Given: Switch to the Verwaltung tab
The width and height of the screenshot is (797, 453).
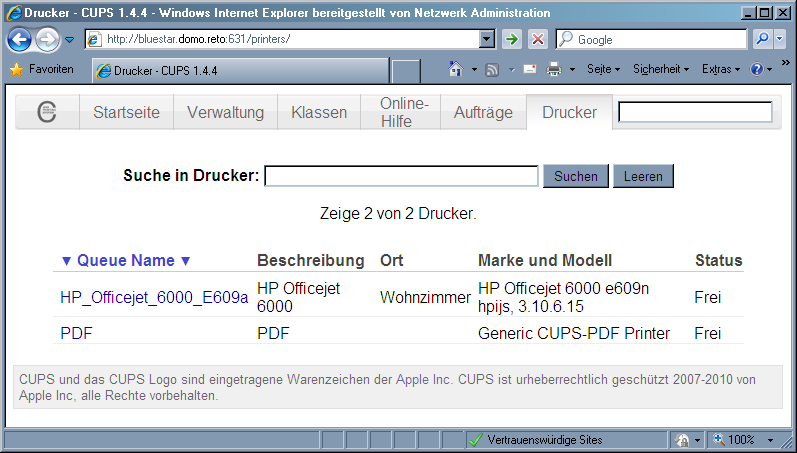Looking at the screenshot, I should 225,112.
